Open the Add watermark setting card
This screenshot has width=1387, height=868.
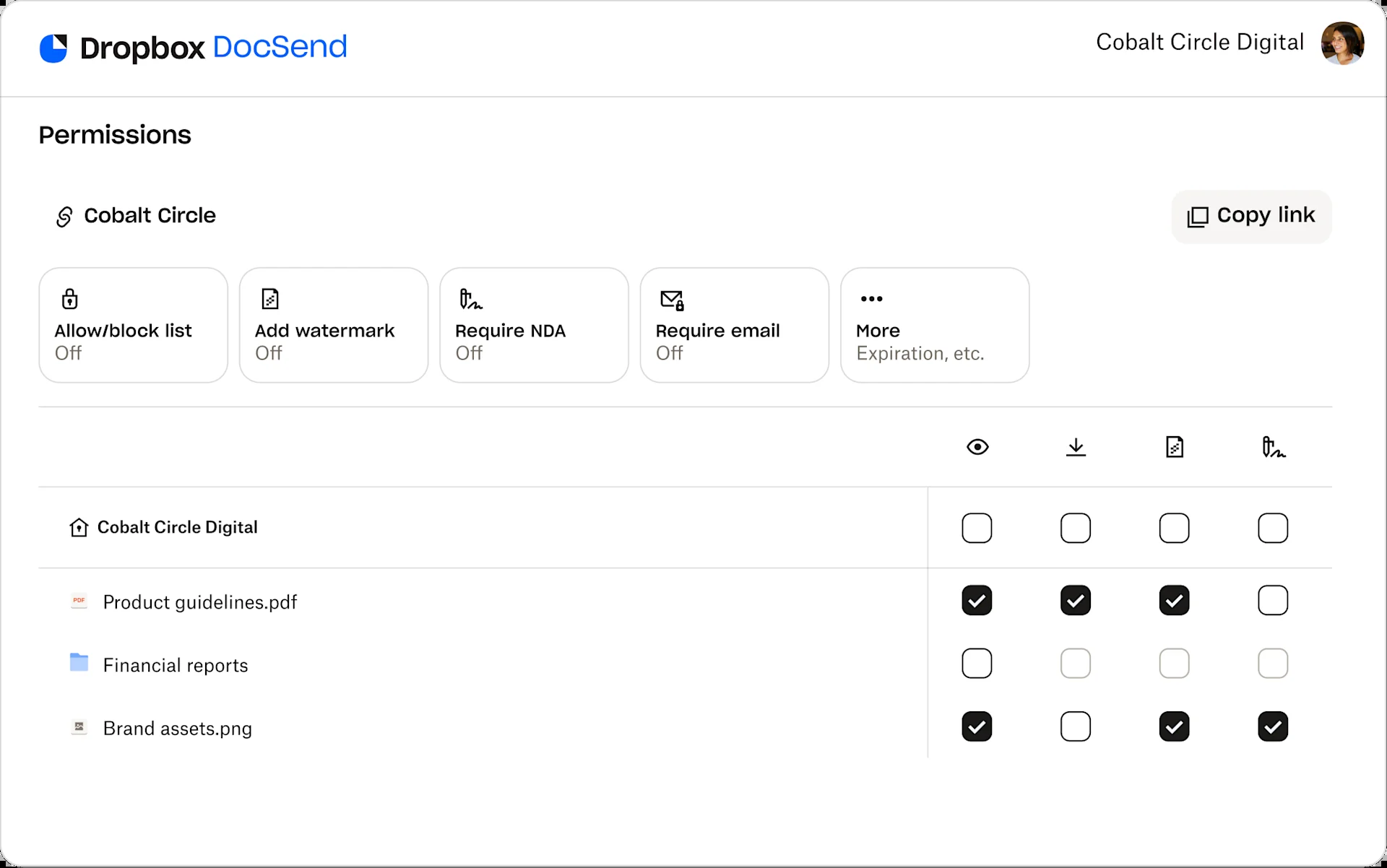(x=334, y=325)
